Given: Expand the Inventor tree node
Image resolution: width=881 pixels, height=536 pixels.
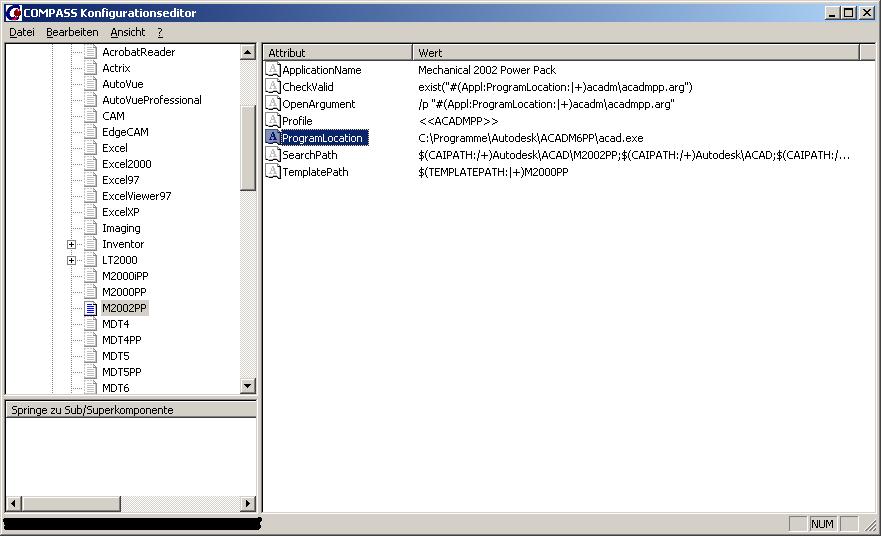Looking at the screenshot, I should (x=71, y=244).
